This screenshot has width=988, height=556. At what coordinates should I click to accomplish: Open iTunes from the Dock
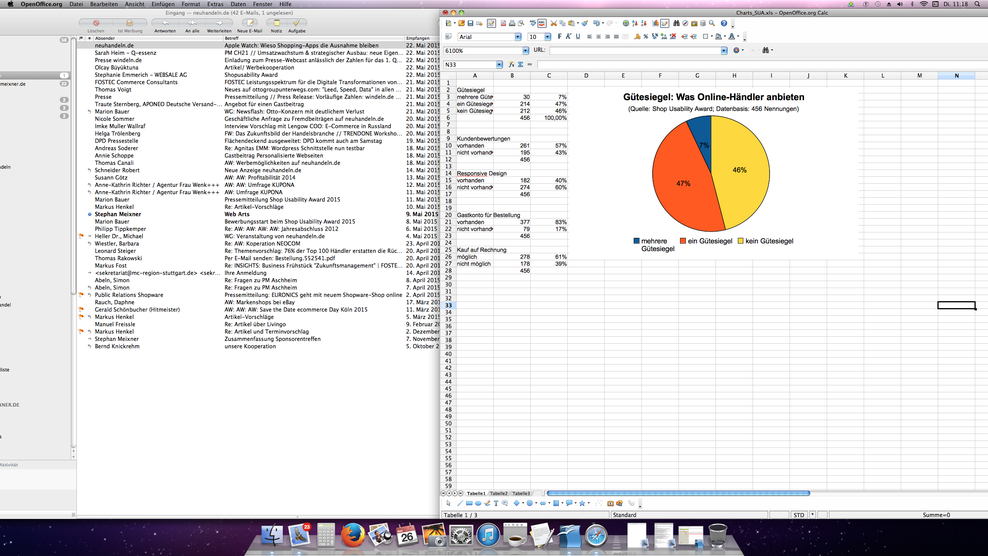click(488, 536)
